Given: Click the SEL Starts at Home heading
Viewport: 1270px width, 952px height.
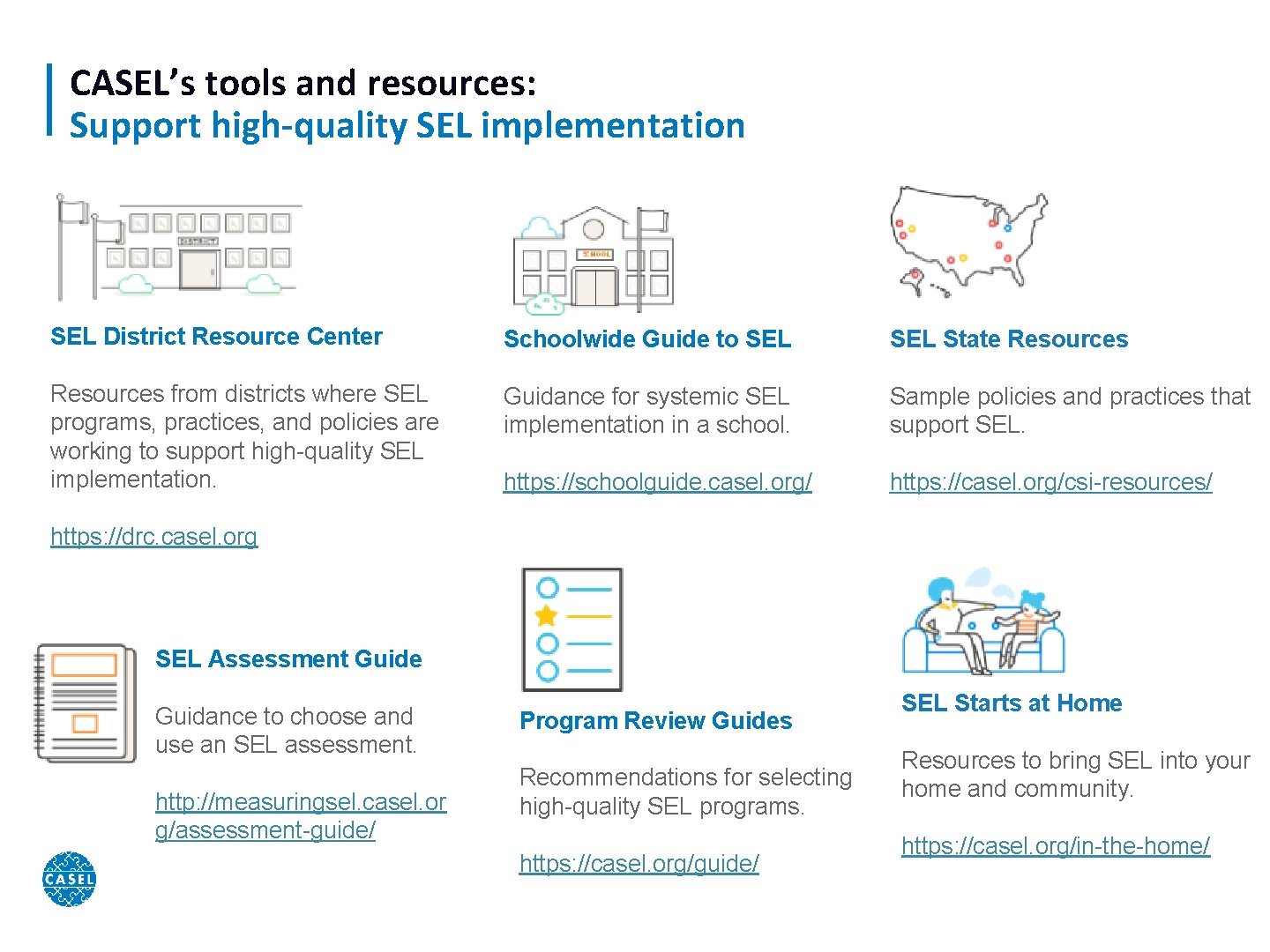Looking at the screenshot, I should pyautogui.click(x=1012, y=703).
